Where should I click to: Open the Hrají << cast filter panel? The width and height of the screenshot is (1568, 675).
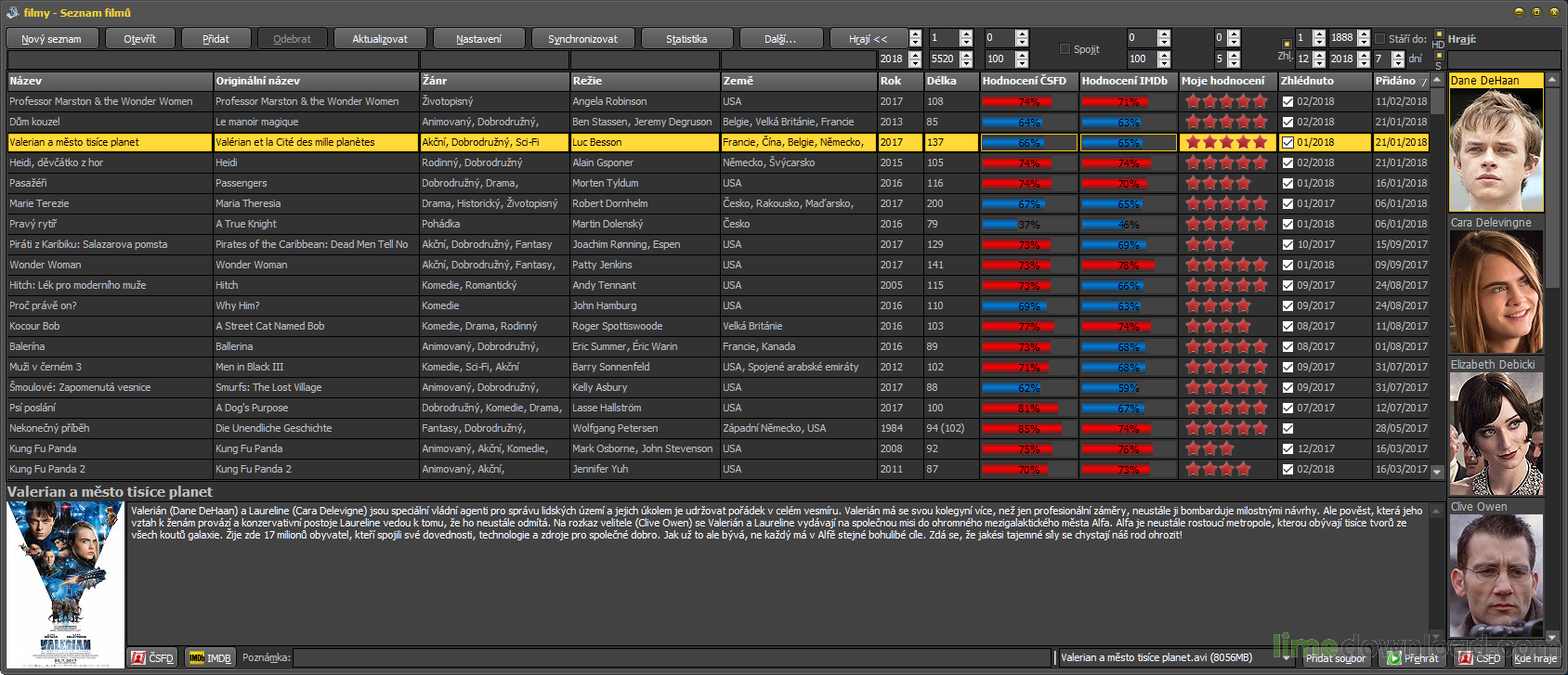pos(868,39)
